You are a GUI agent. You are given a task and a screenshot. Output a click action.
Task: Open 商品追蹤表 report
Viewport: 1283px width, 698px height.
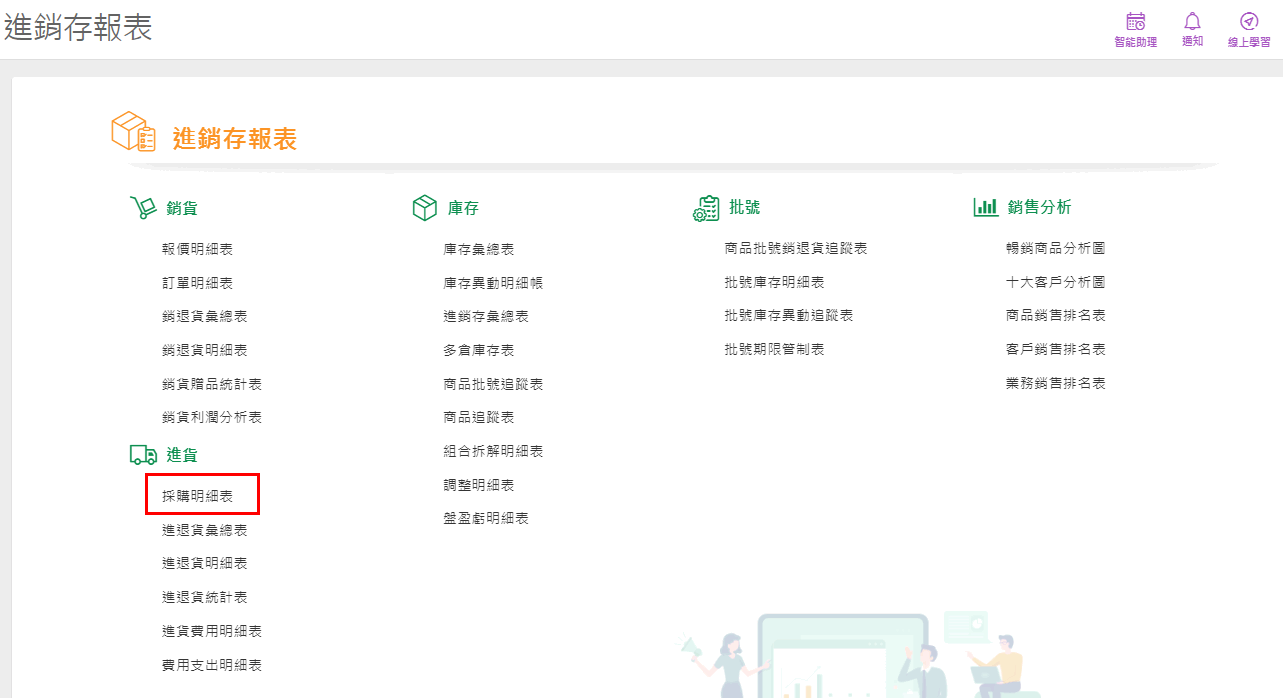coord(479,417)
